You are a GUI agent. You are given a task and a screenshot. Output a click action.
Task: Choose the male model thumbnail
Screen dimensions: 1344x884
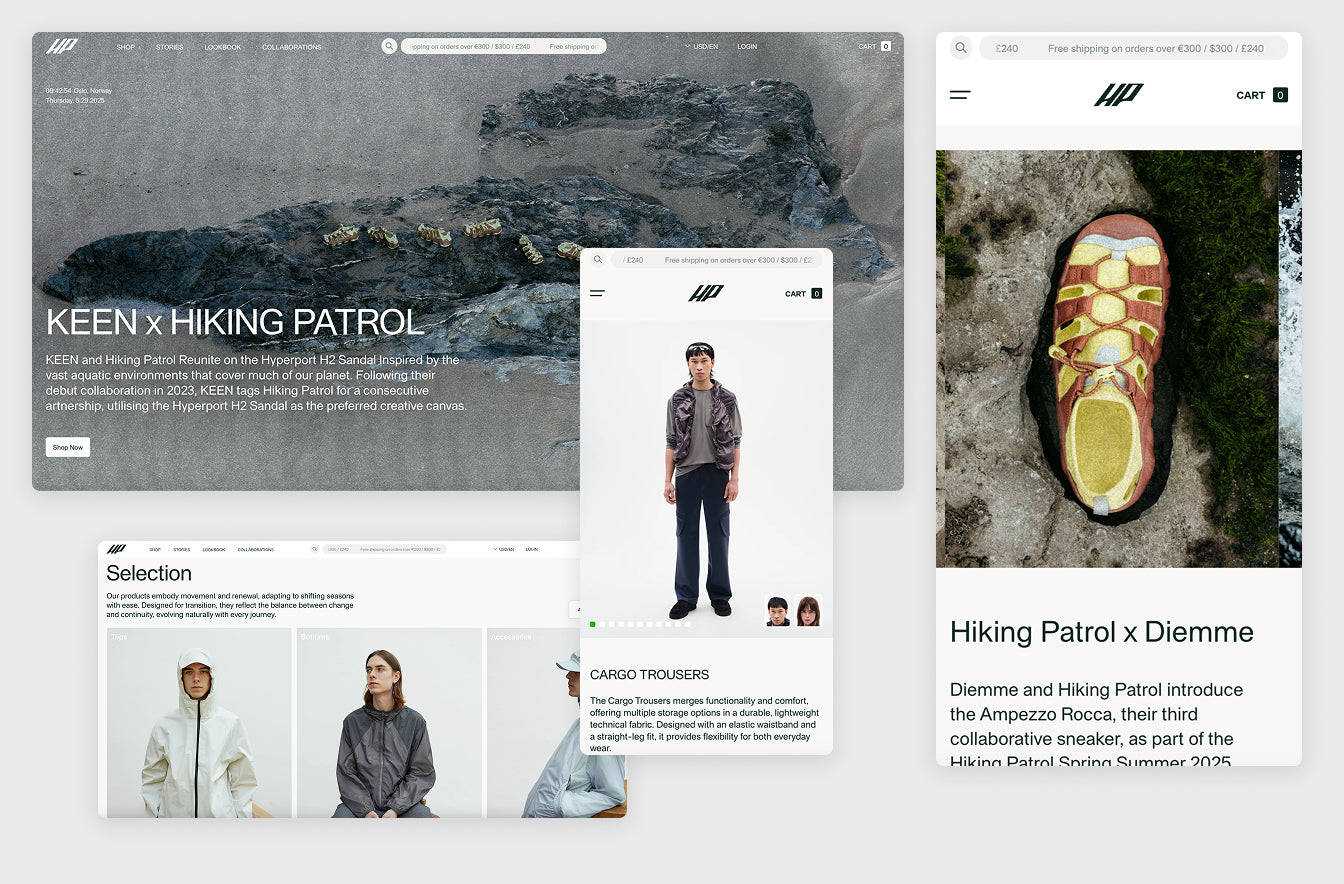pyautogui.click(x=778, y=611)
